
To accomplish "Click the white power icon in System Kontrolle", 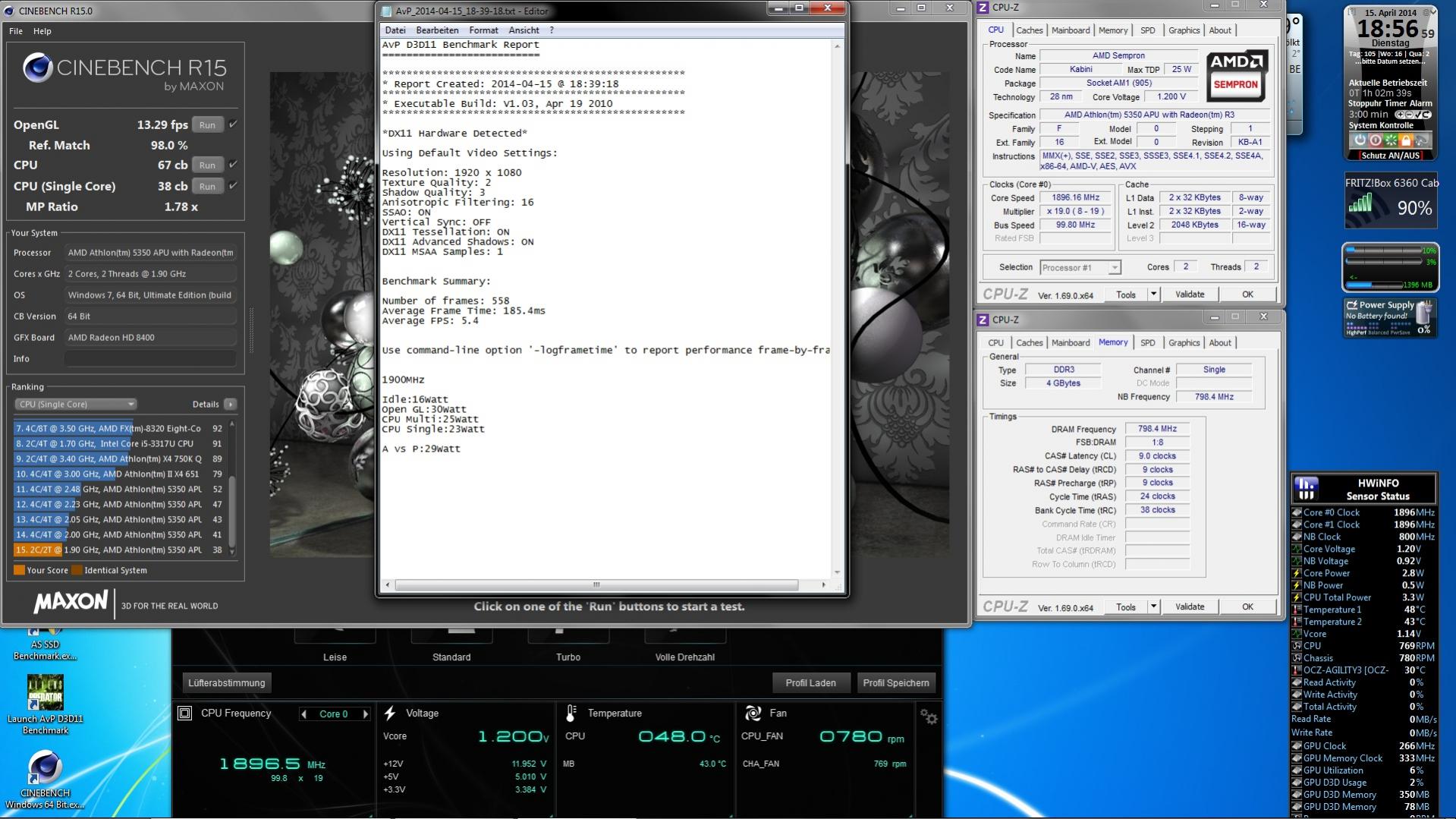I will tap(1360, 140).
